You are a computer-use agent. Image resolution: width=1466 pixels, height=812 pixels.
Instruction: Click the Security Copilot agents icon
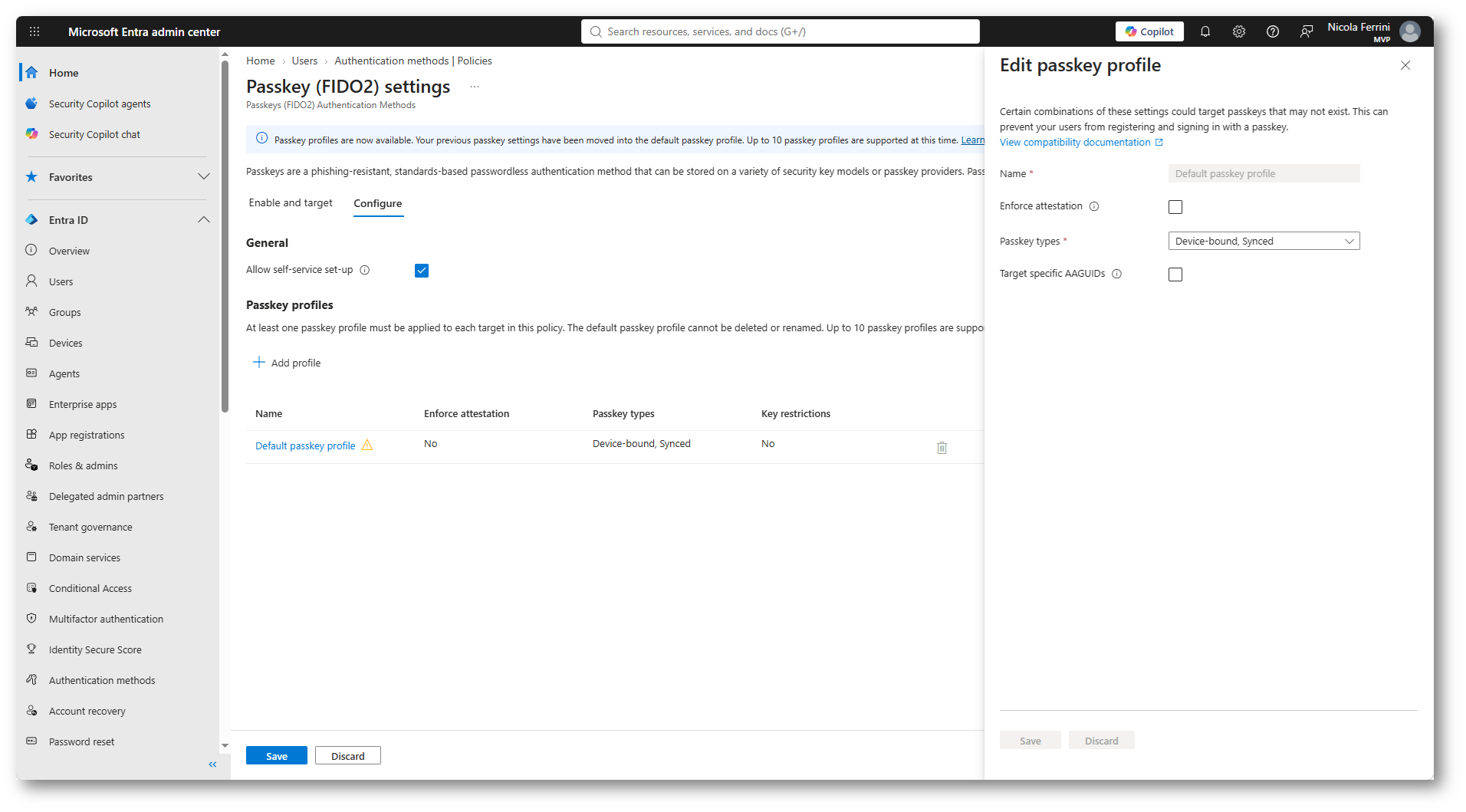31,104
